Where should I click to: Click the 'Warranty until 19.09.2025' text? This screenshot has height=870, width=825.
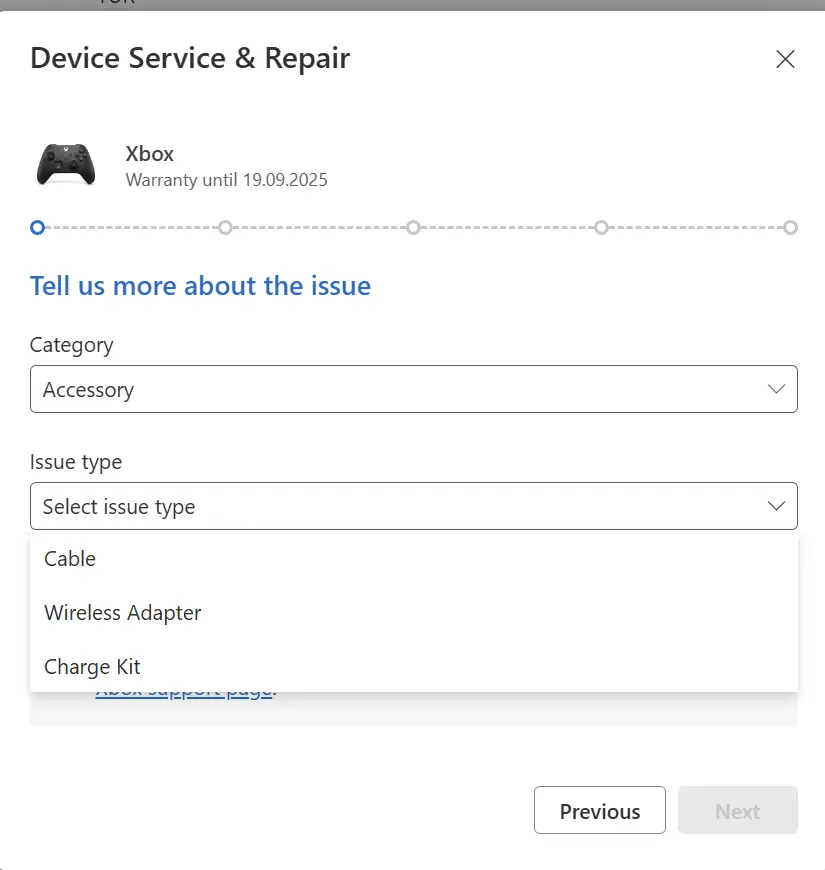click(226, 180)
